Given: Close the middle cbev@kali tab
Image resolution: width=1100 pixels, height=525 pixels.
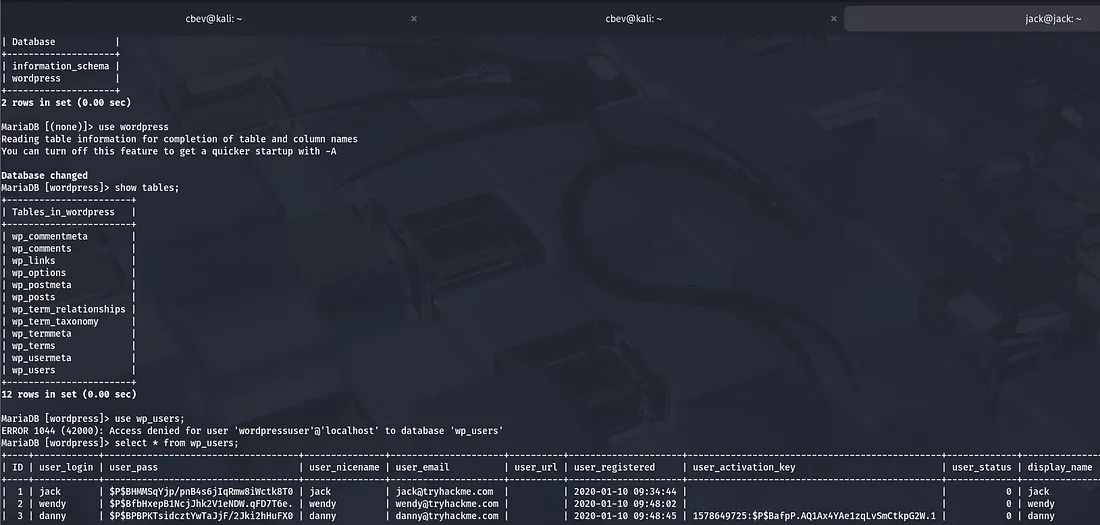Looking at the screenshot, I should coord(833,18).
